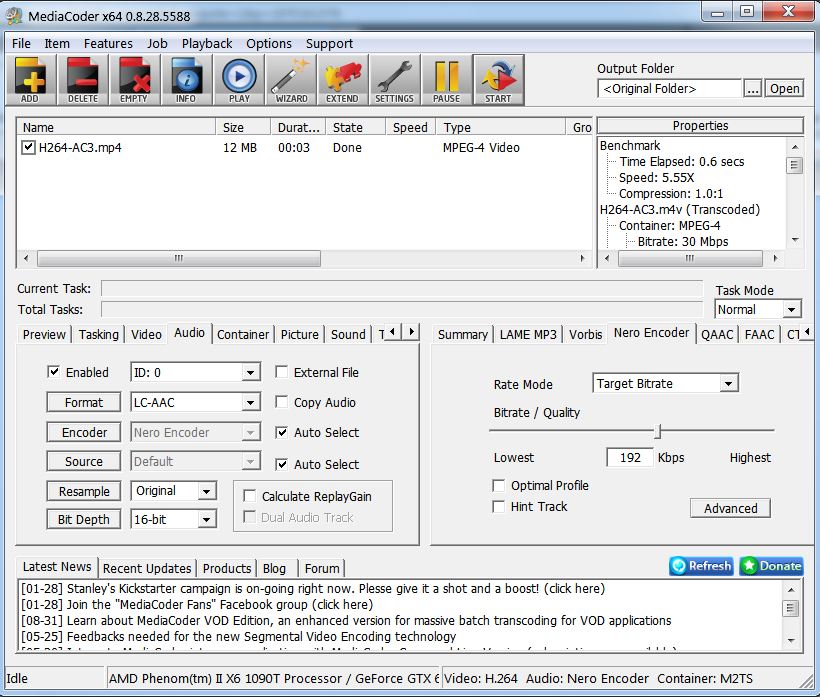Open the Features menu
This screenshot has height=697, width=820.
point(108,43)
